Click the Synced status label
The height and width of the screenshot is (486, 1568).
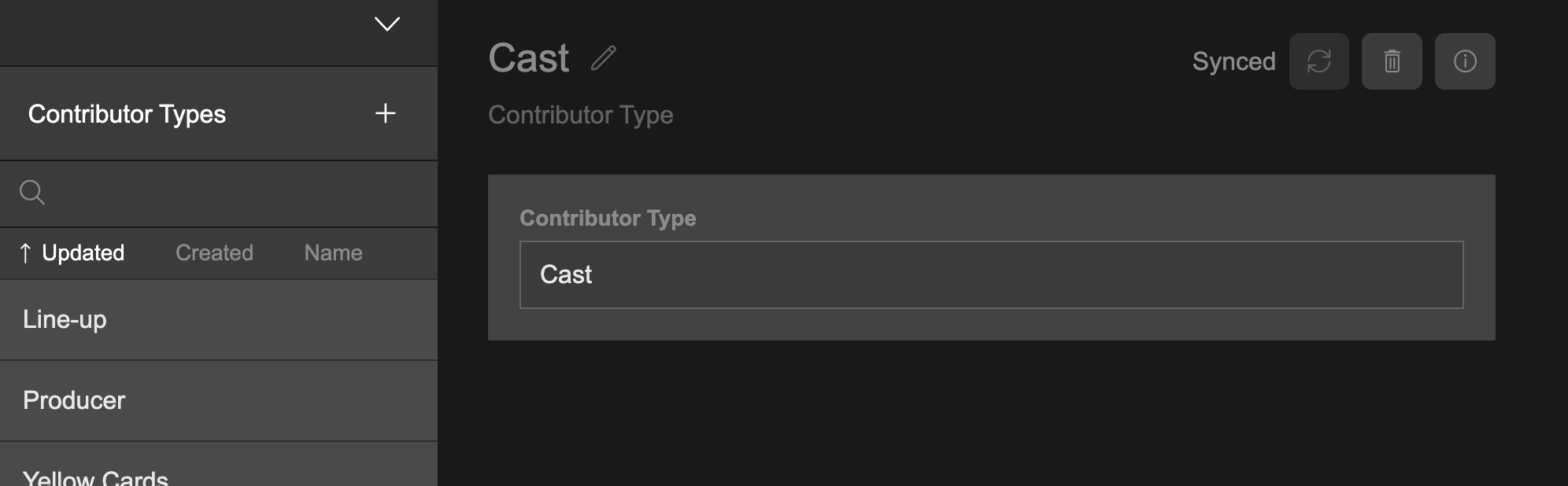(x=1233, y=61)
